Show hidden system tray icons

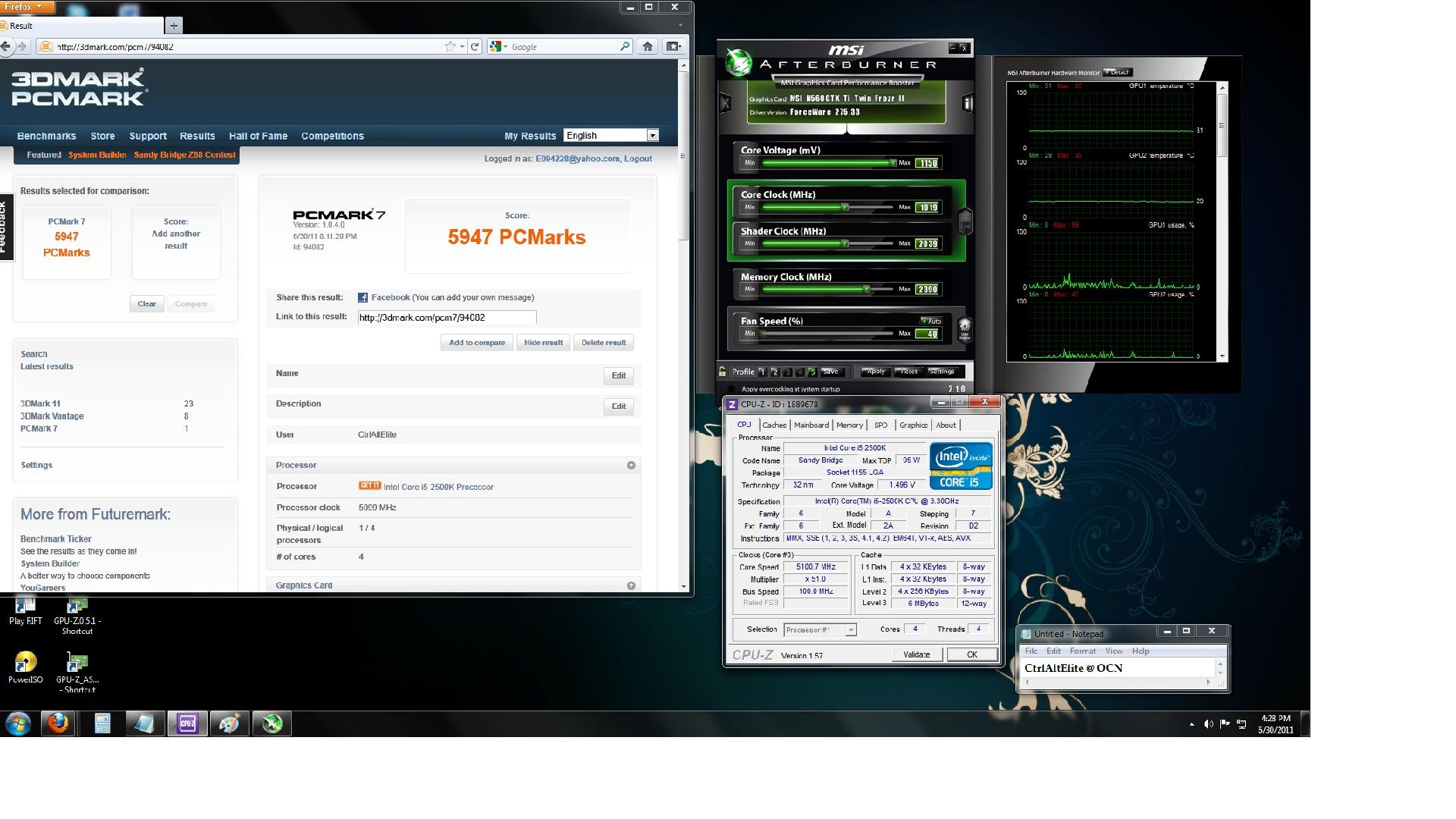pos(1191,724)
